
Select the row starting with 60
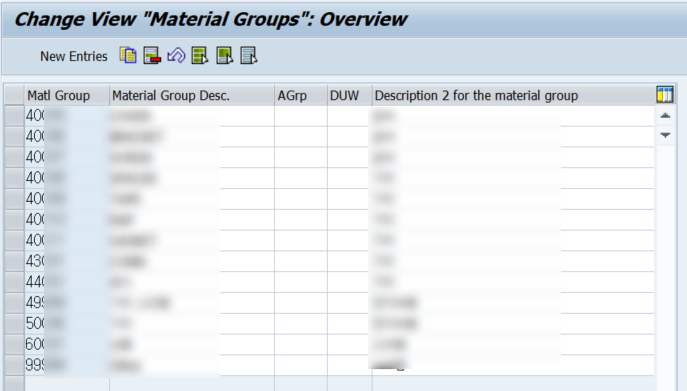point(14,345)
